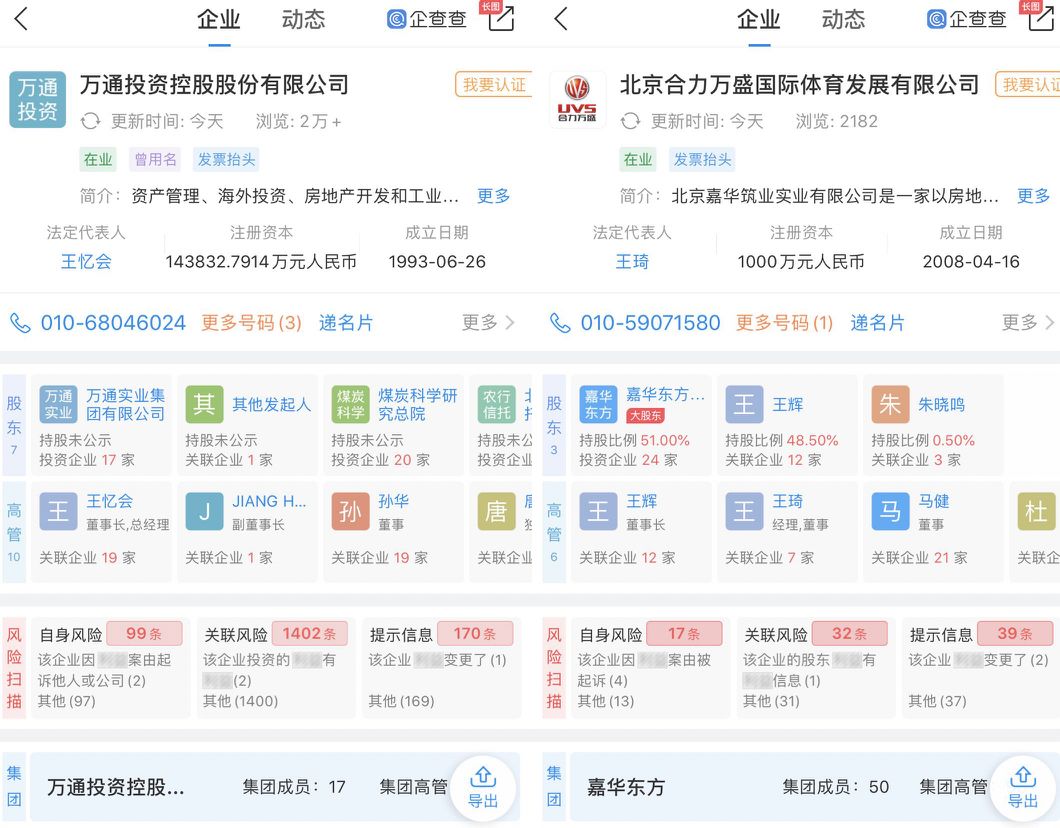The height and width of the screenshot is (828, 1060).
Task: Open 杜 executive avatar on right page
Action: coord(1036,511)
